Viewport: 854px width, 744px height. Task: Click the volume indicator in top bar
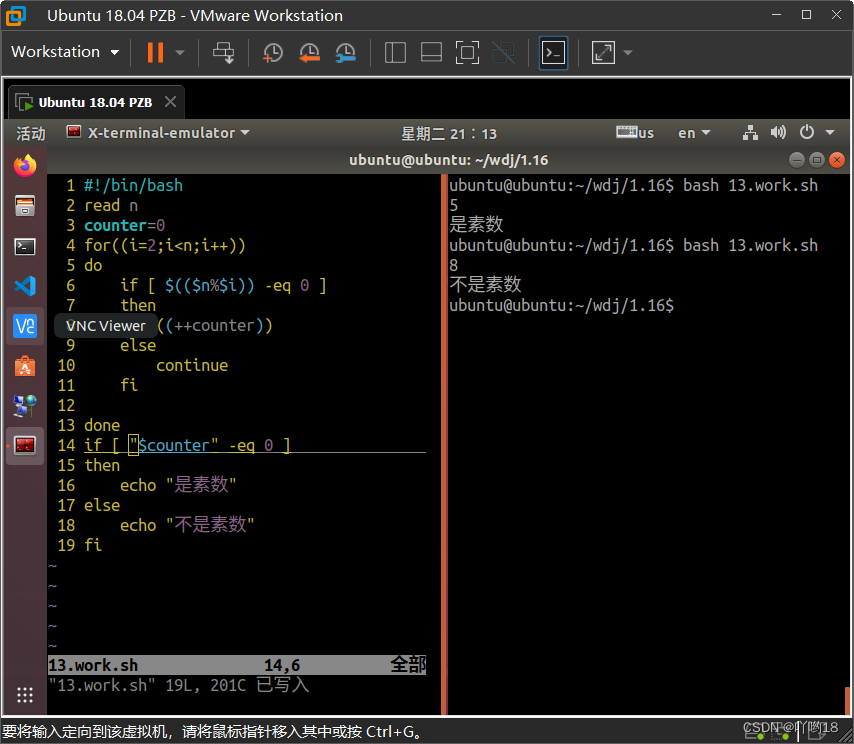pyautogui.click(x=778, y=132)
